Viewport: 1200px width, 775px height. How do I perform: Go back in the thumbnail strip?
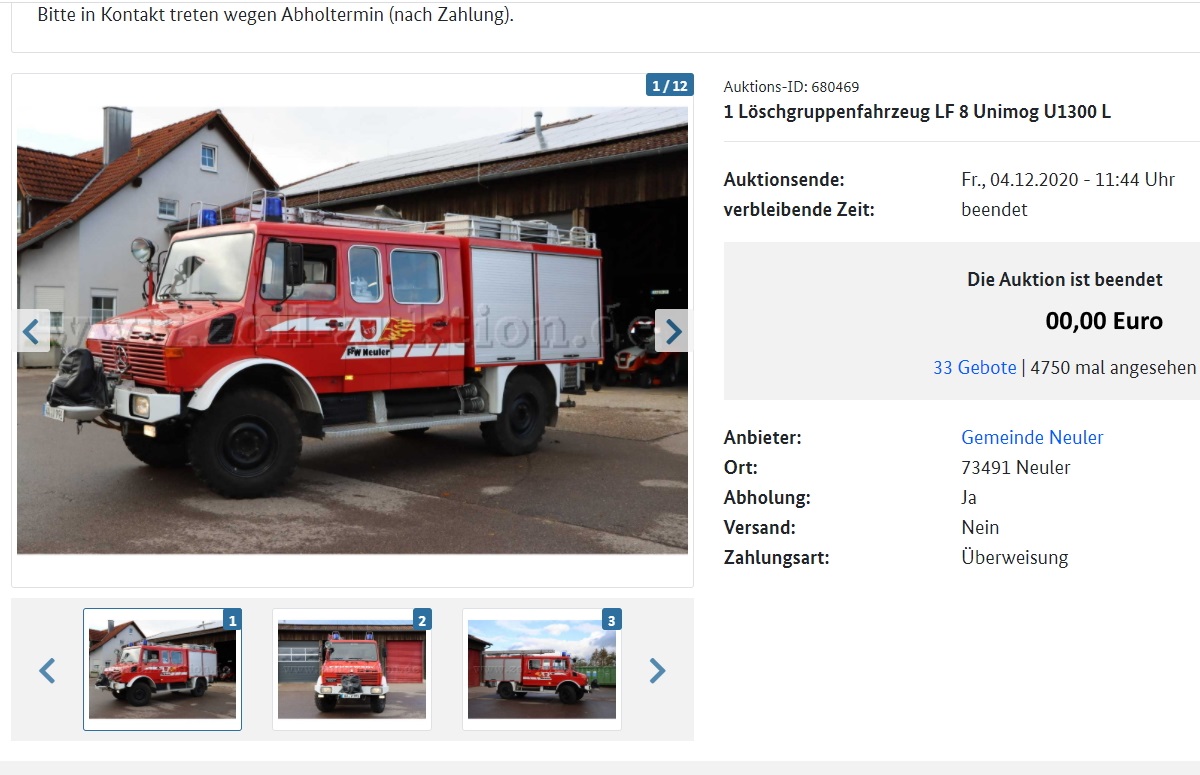point(47,670)
